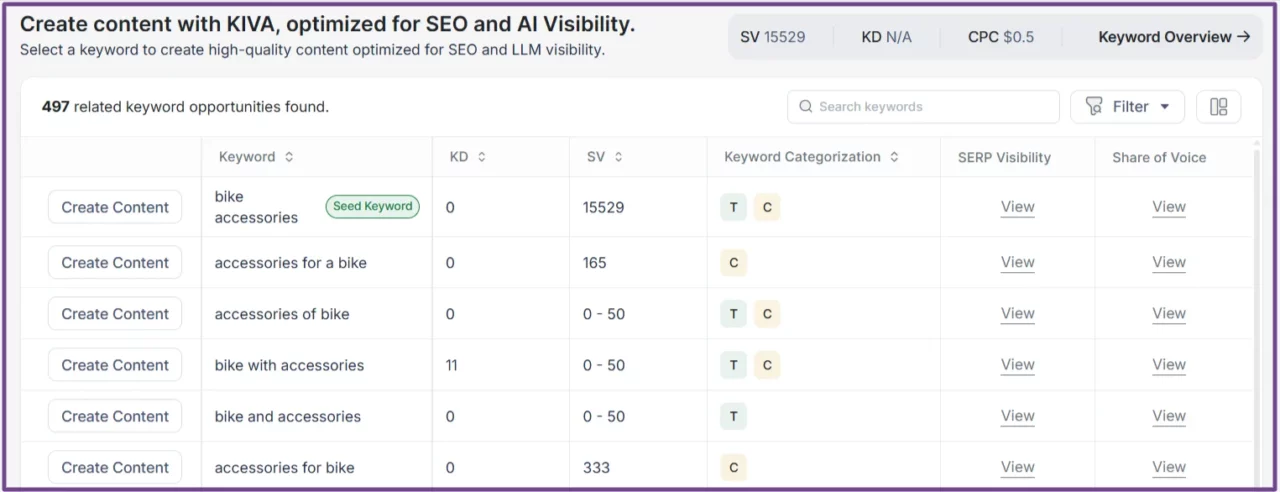Click the T tag in bike with accessories row

(733, 365)
